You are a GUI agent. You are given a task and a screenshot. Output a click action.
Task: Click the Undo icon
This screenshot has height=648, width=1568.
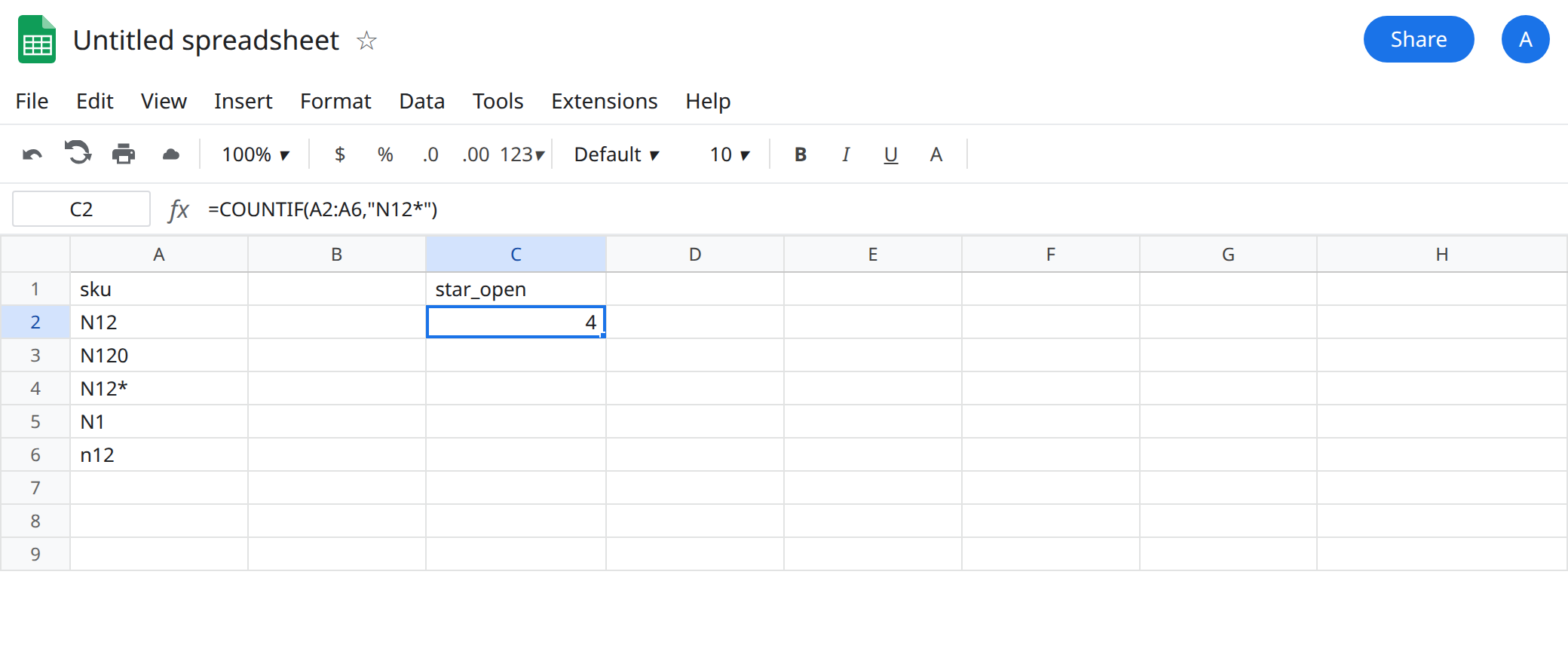click(x=32, y=154)
